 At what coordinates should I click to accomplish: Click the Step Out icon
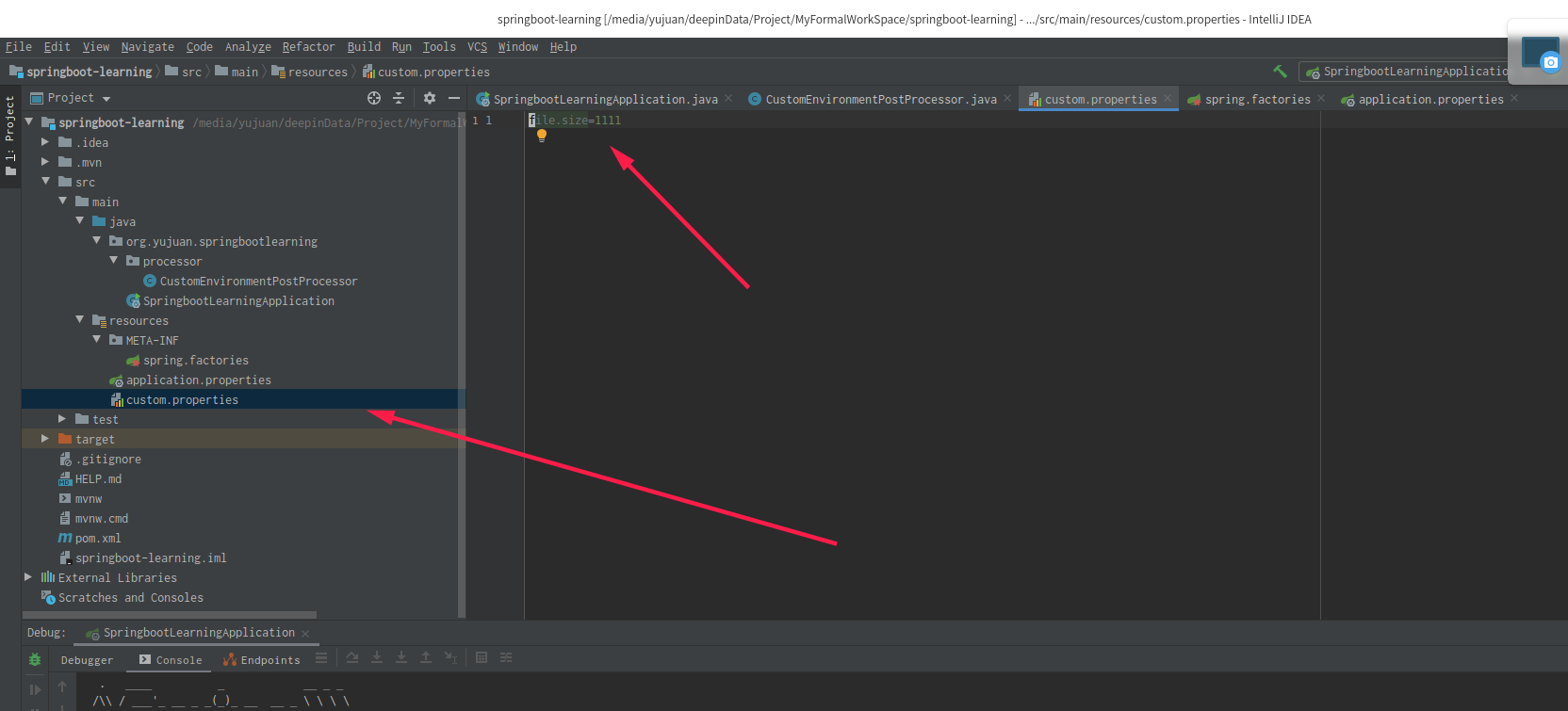426,657
